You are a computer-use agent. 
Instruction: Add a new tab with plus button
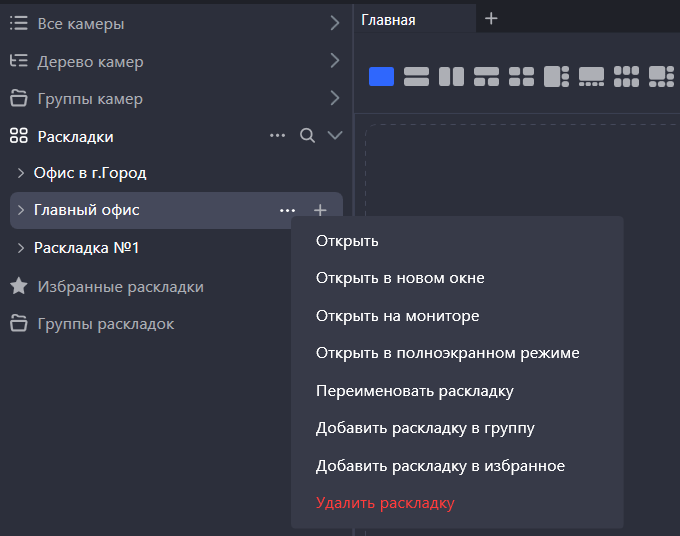click(491, 19)
